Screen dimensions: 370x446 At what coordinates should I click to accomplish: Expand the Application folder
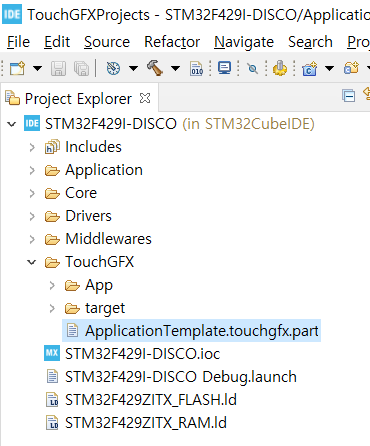pyautogui.click(x=32, y=170)
